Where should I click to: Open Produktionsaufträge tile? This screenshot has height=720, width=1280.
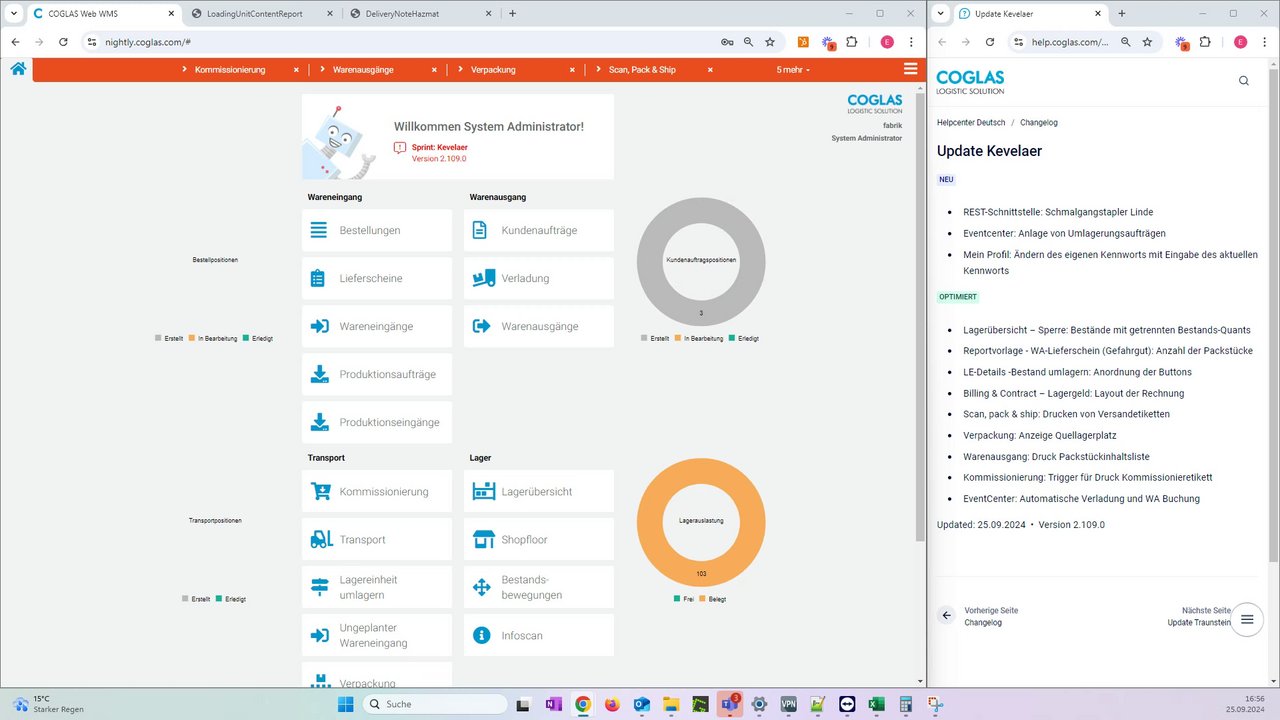tap(377, 374)
